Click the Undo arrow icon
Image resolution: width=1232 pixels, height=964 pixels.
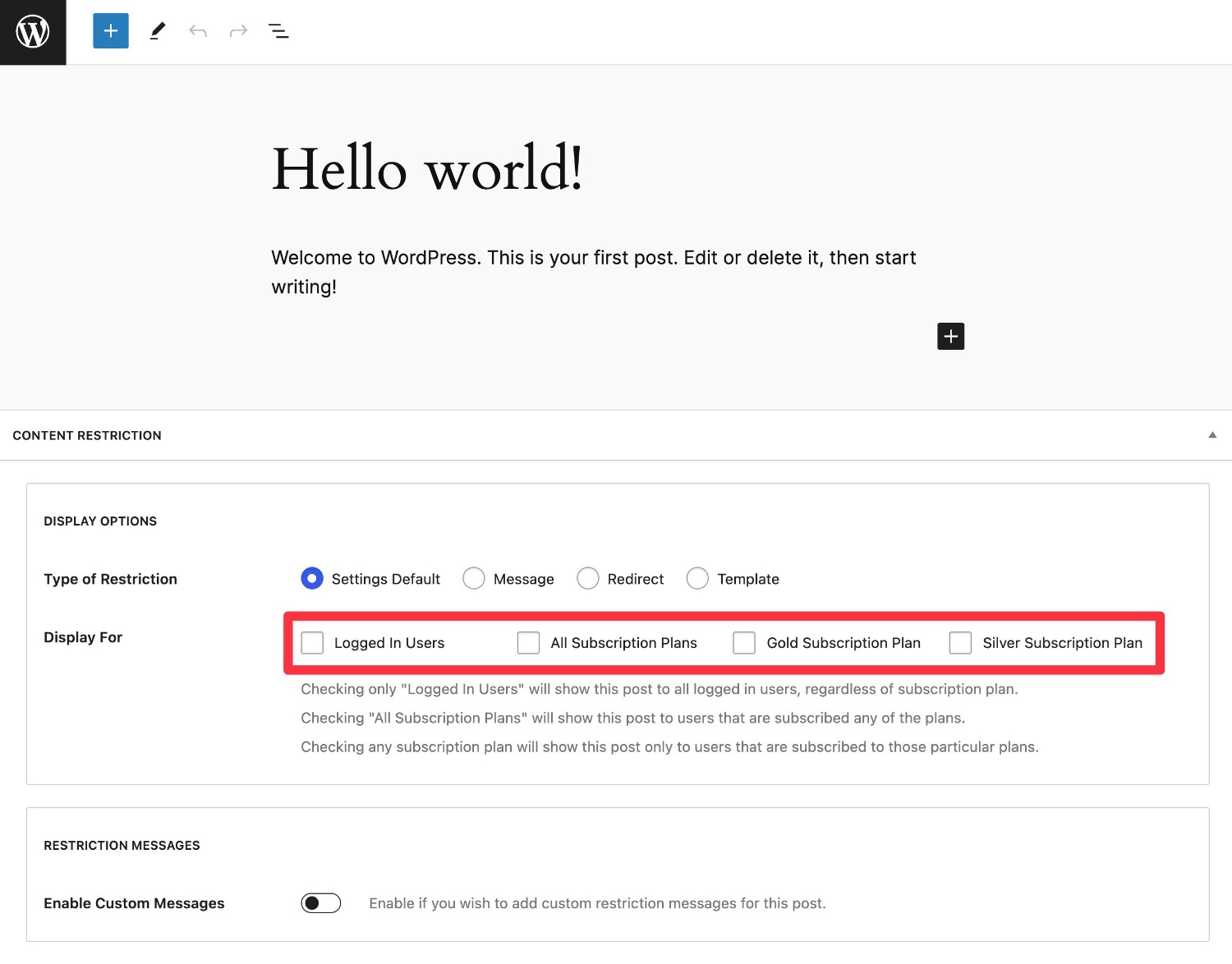(x=198, y=31)
